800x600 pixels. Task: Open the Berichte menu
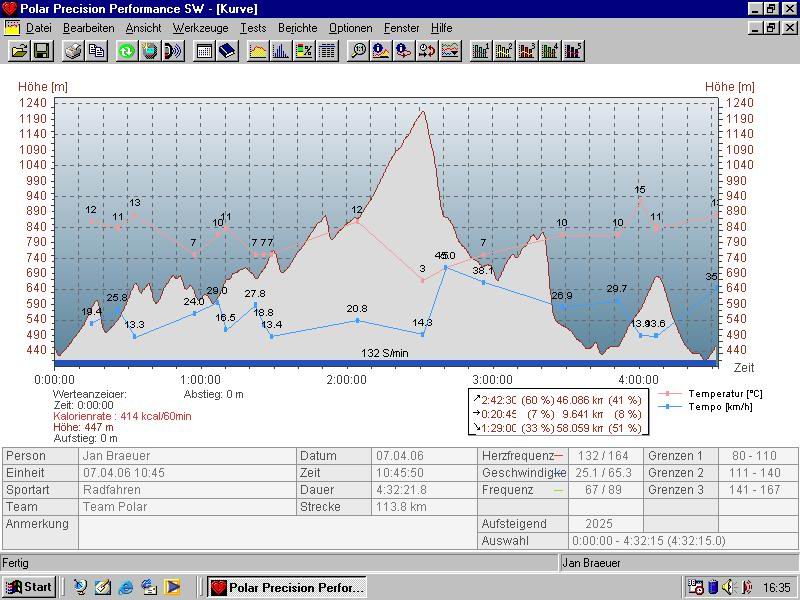[x=297, y=28]
